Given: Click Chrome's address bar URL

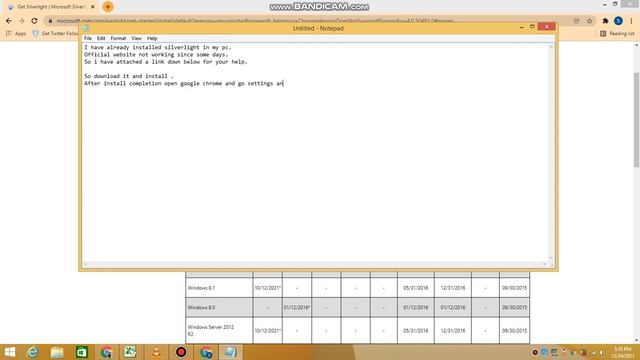Looking at the screenshot, I should coord(255,21).
